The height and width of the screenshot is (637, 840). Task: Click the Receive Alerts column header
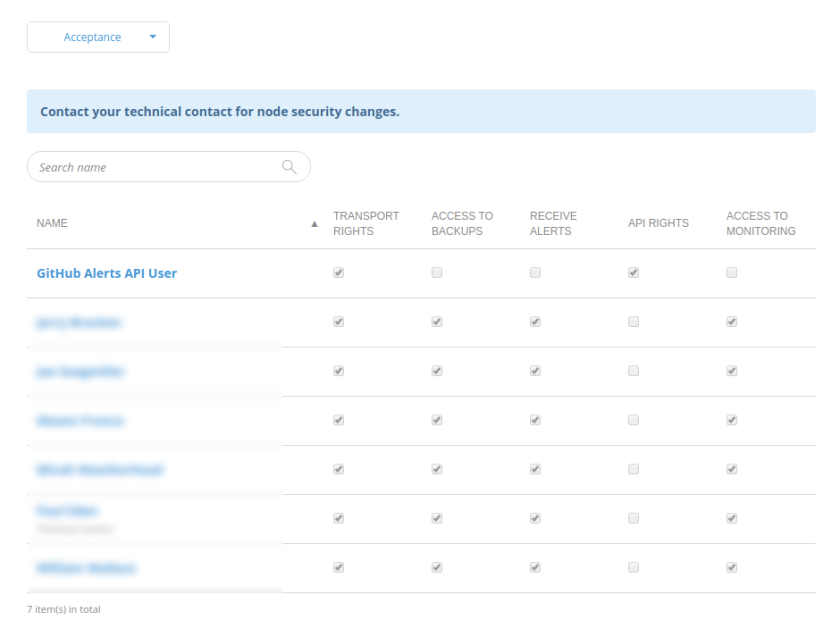pos(553,223)
